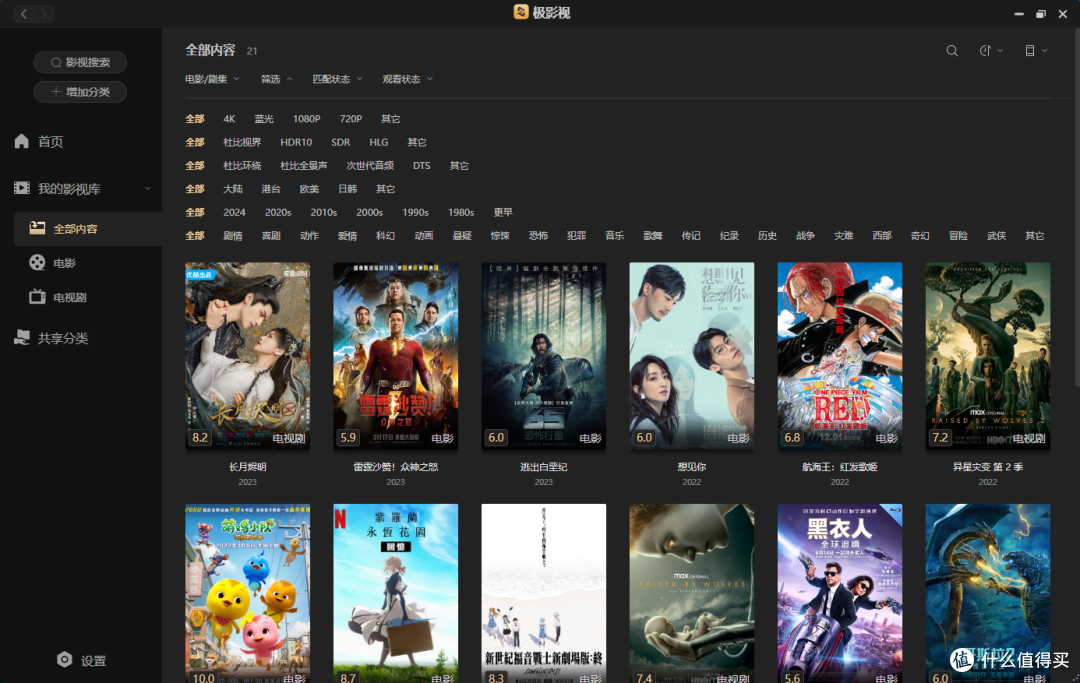Open the 航海王：红发歌姬 poster
Viewport: 1080px width, 683px height.
pos(840,355)
